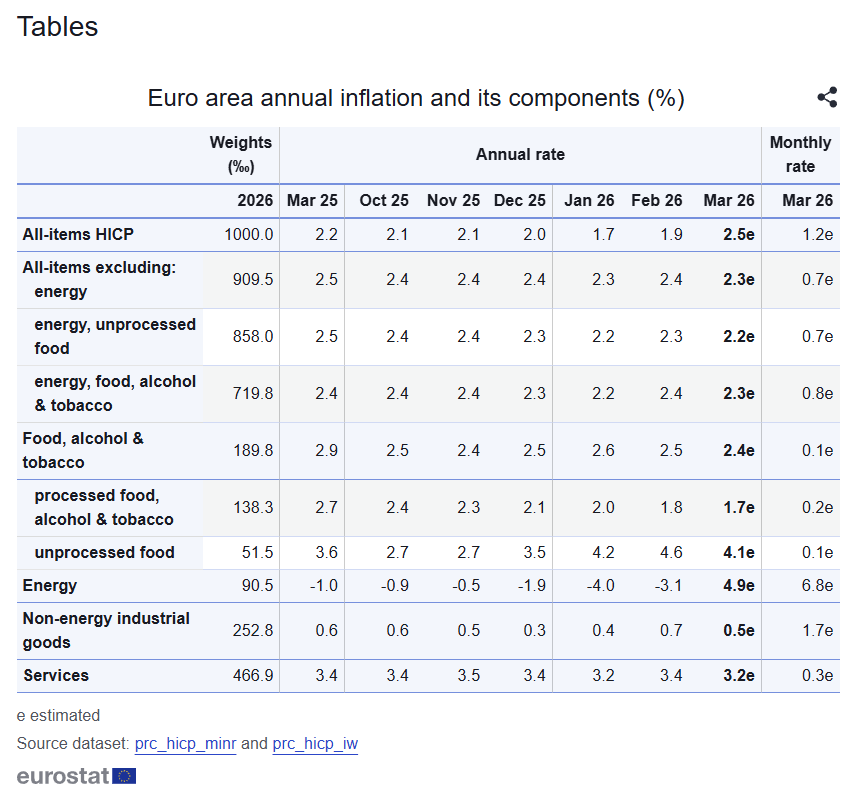Open the prc_hicp_iw dataset link
864x800 pixels.
315,744
